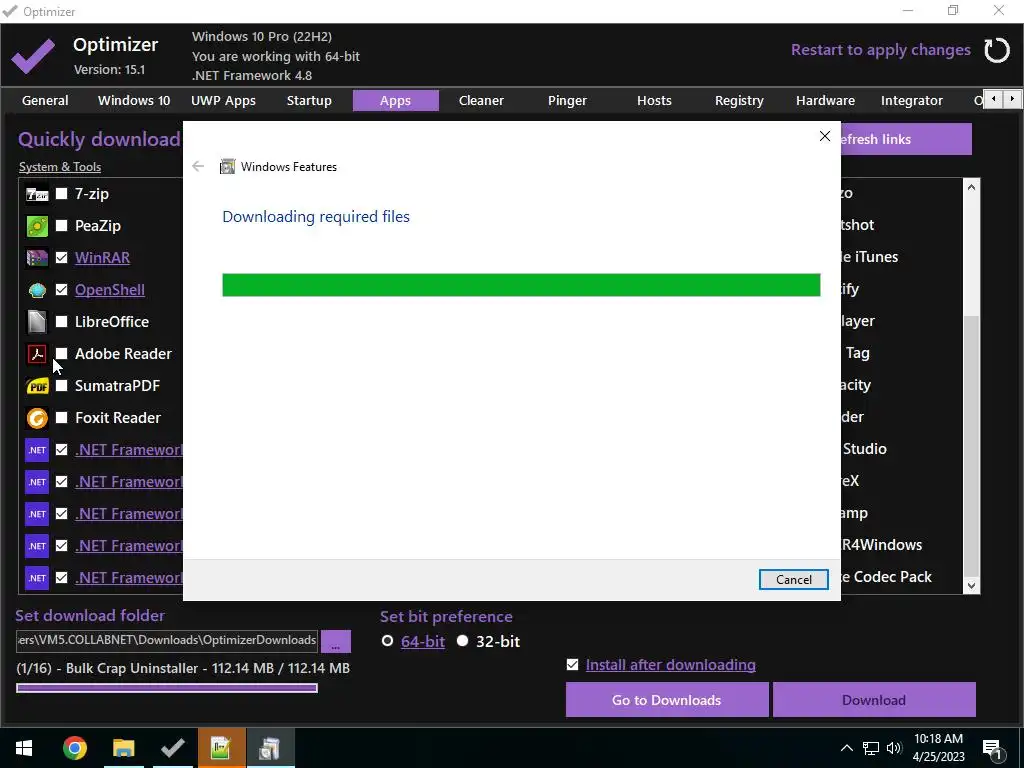
Task: Click the download folder path field
Action: 167,641
